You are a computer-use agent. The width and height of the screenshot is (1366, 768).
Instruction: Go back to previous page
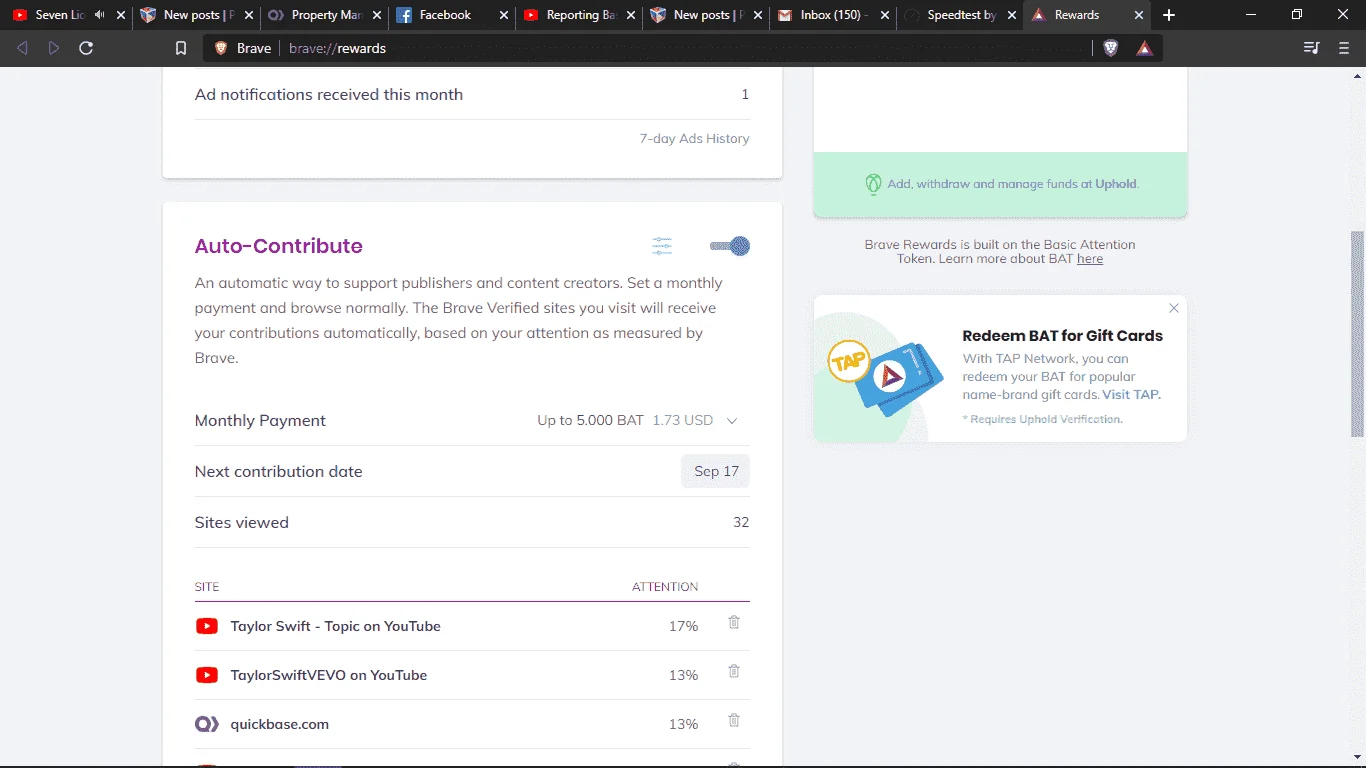point(23,48)
